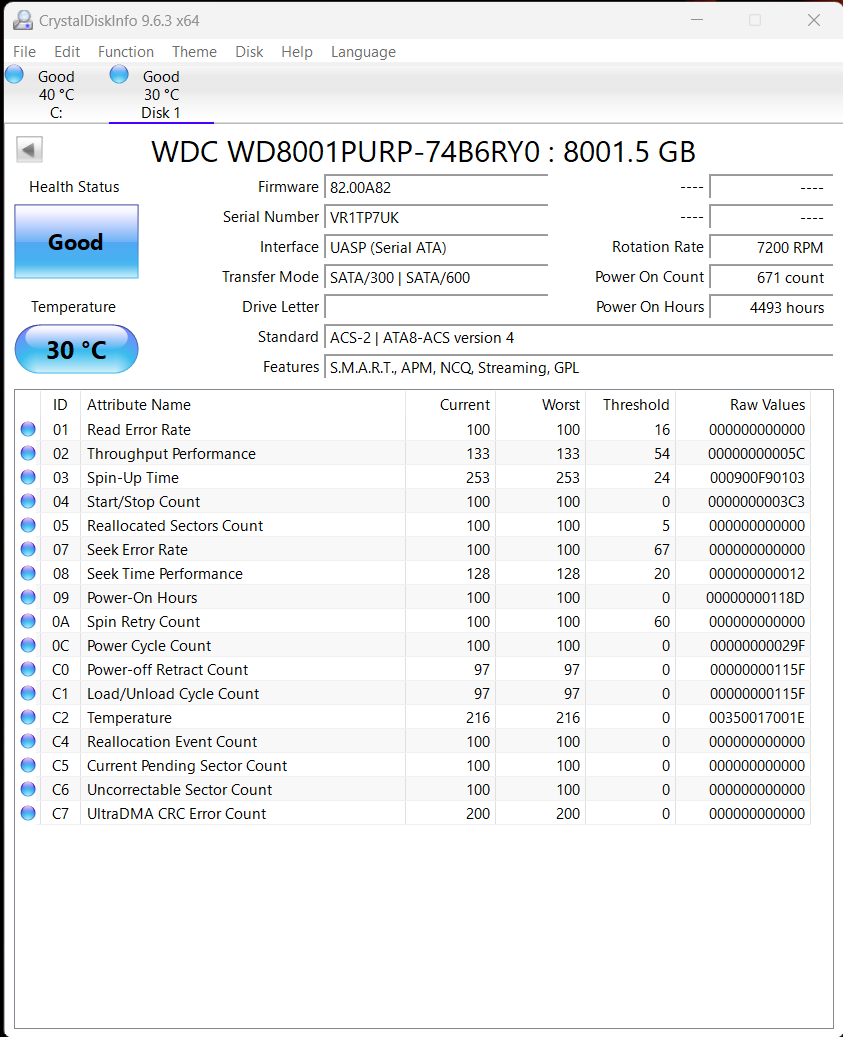The height and width of the screenshot is (1037, 843).
Task: Open the Function menu
Action: [126, 52]
